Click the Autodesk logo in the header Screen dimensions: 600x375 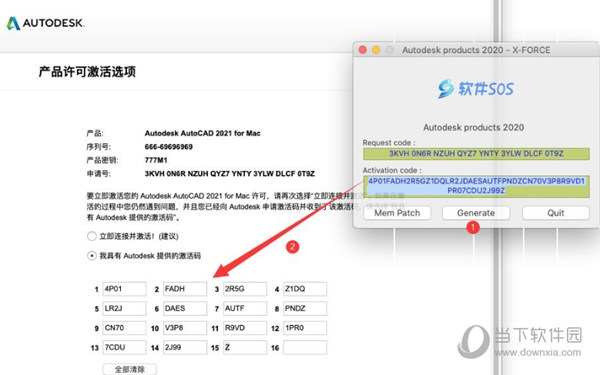coord(45,23)
